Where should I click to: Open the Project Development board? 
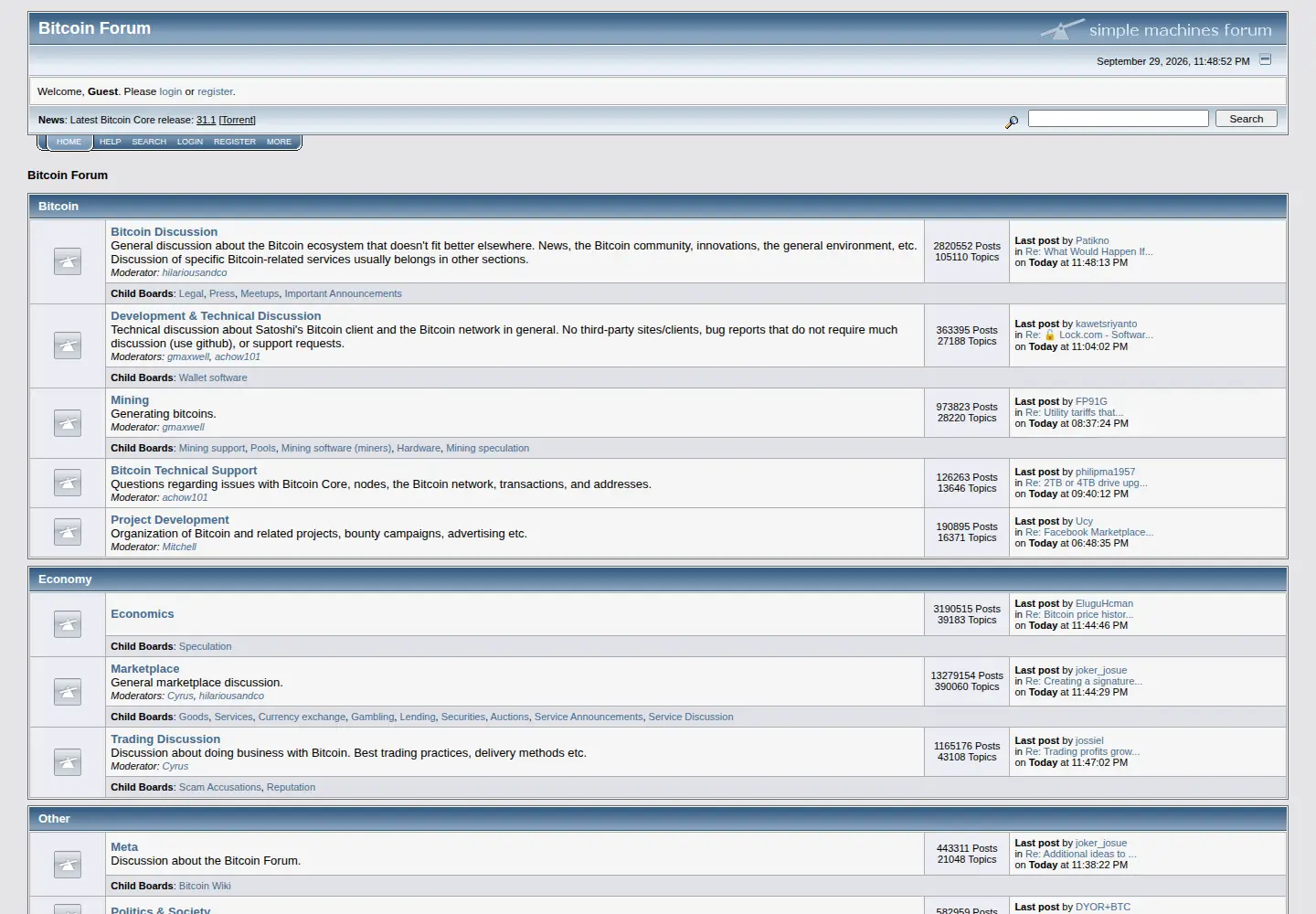[170, 520]
